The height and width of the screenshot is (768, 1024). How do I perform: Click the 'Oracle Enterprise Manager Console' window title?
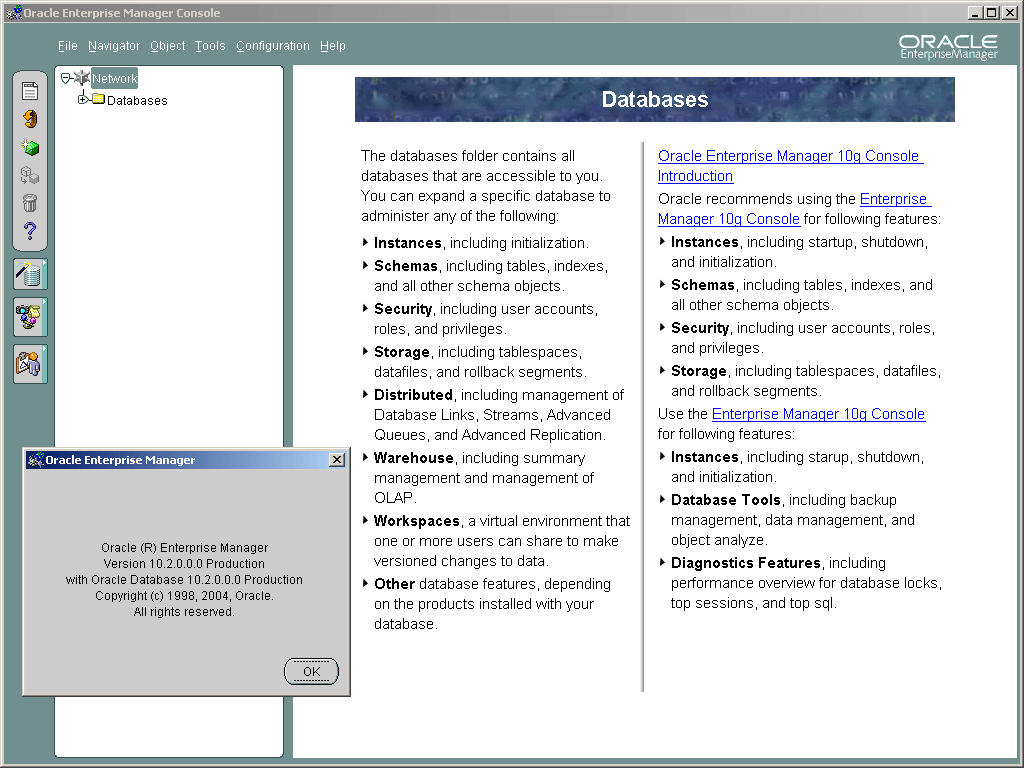pyautogui.click(x=122, y=13)
